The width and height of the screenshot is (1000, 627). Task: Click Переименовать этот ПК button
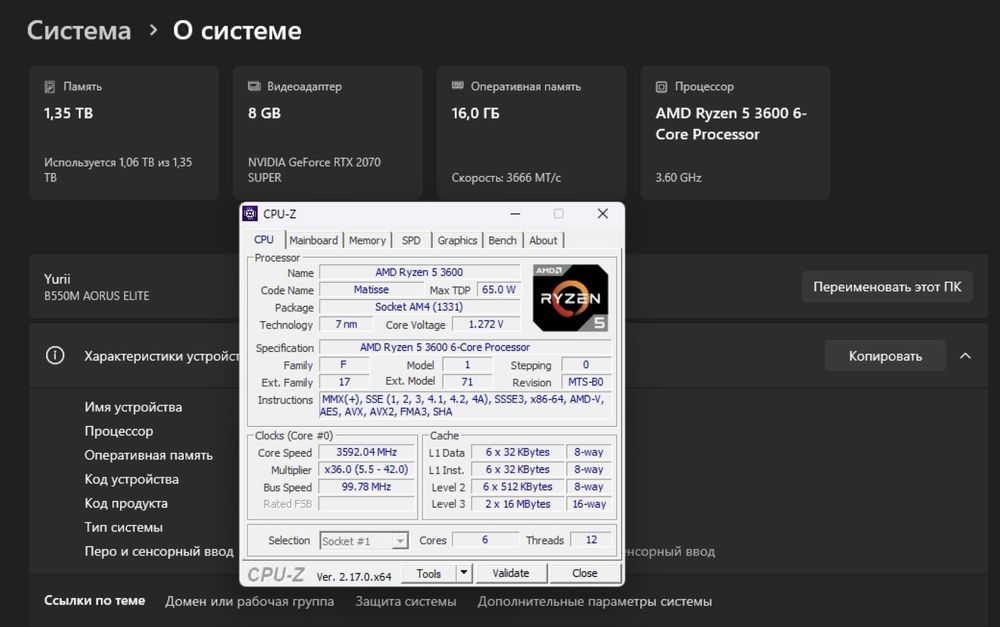pyautogui.click(x=887, y=287)
